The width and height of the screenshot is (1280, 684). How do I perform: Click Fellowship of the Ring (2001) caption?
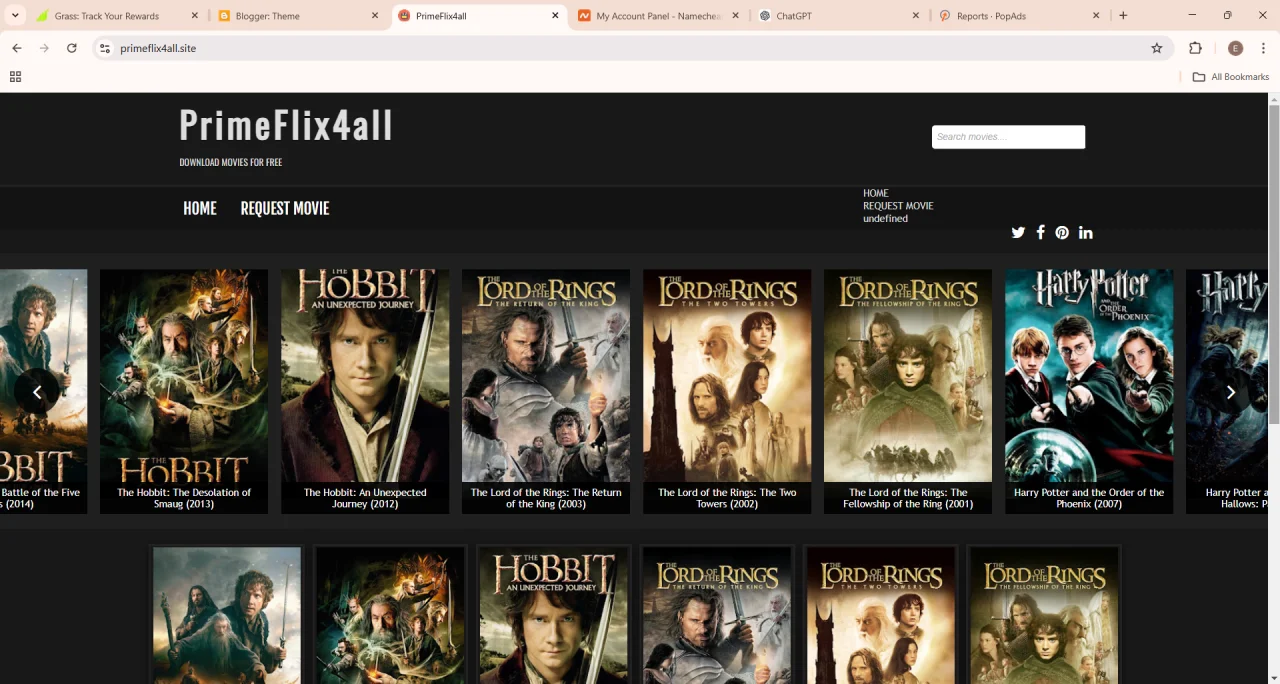tap(908, 498)
